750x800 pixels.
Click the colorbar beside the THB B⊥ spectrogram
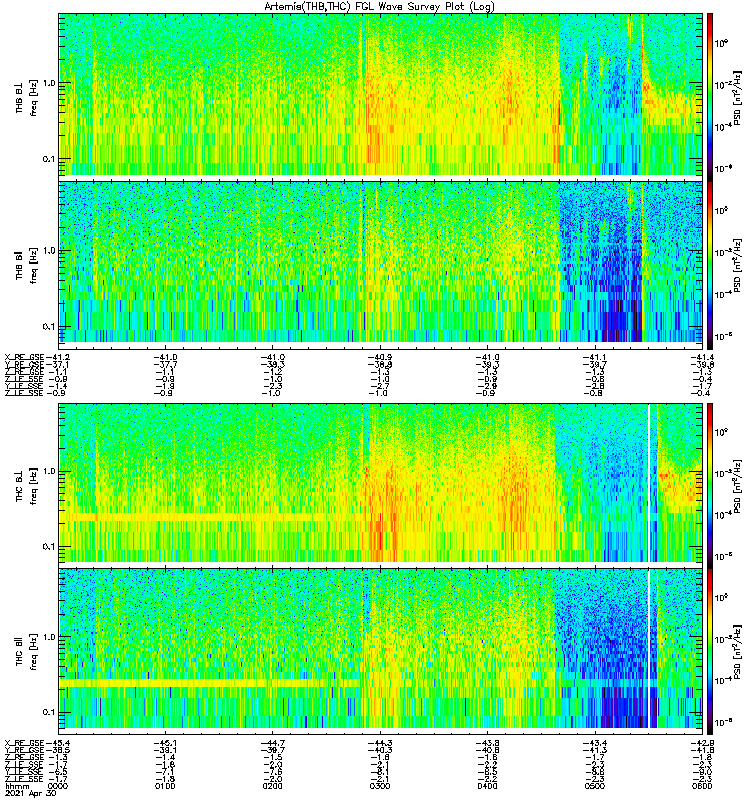pyautogui.click(x=710, y=95)
